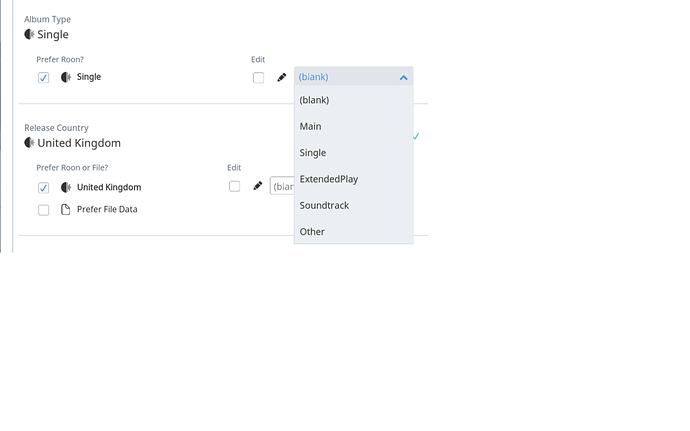690x431 pixels.
Task: Click the up chevron of the Album Type dropdown
Action: click(x=404, y=77)
